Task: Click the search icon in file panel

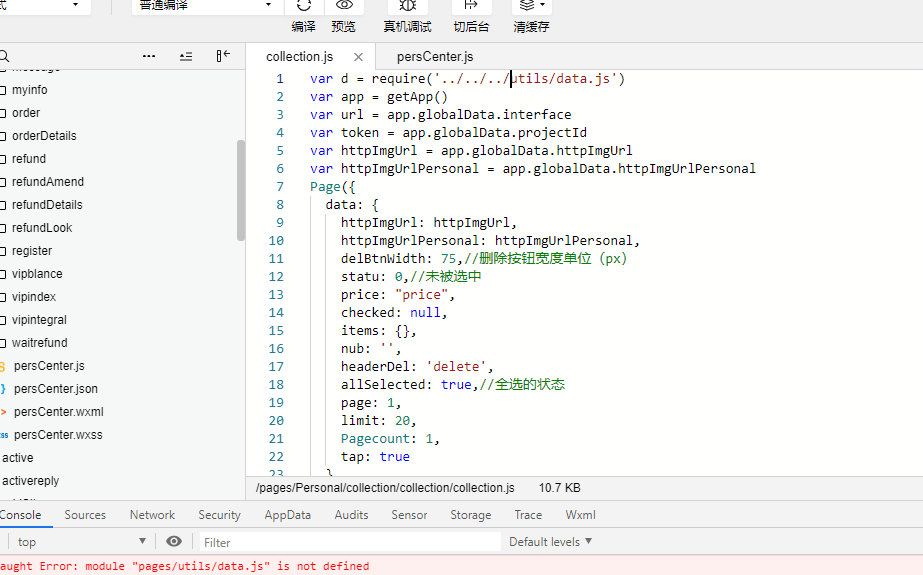Action: (5, 56)
